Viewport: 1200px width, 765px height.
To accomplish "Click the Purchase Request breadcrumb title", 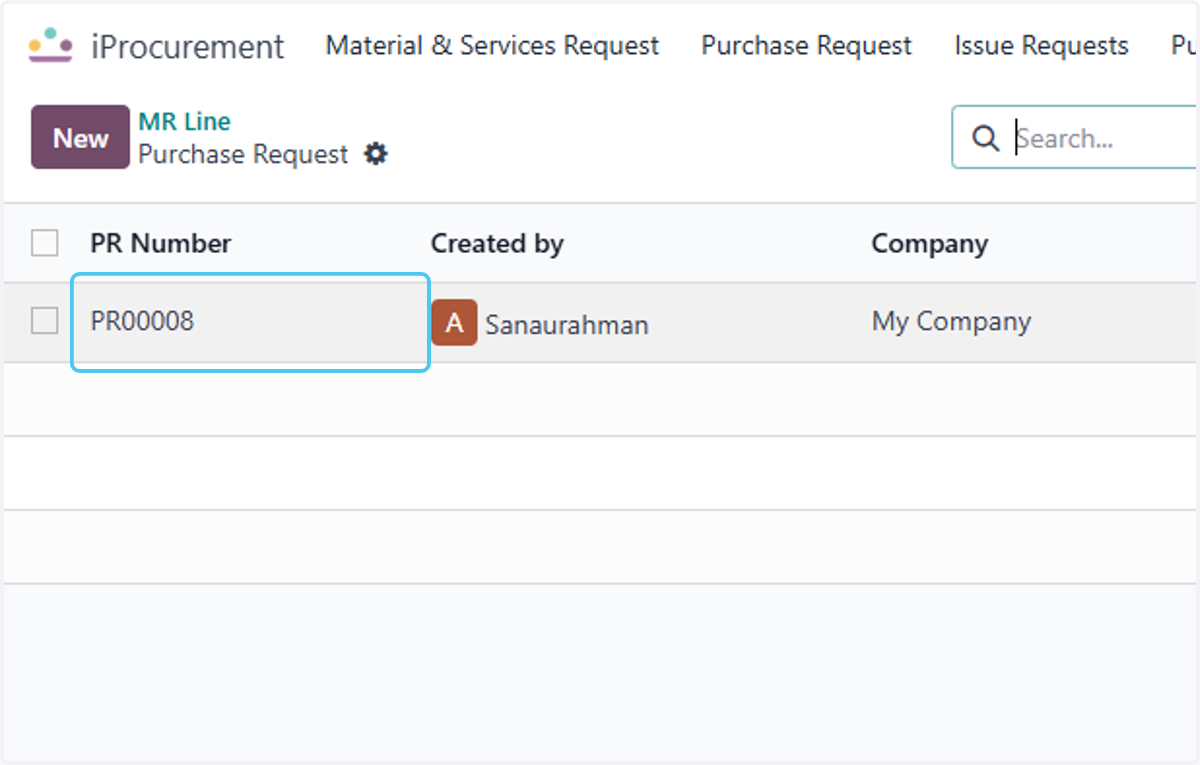I will tap(243, 154).
